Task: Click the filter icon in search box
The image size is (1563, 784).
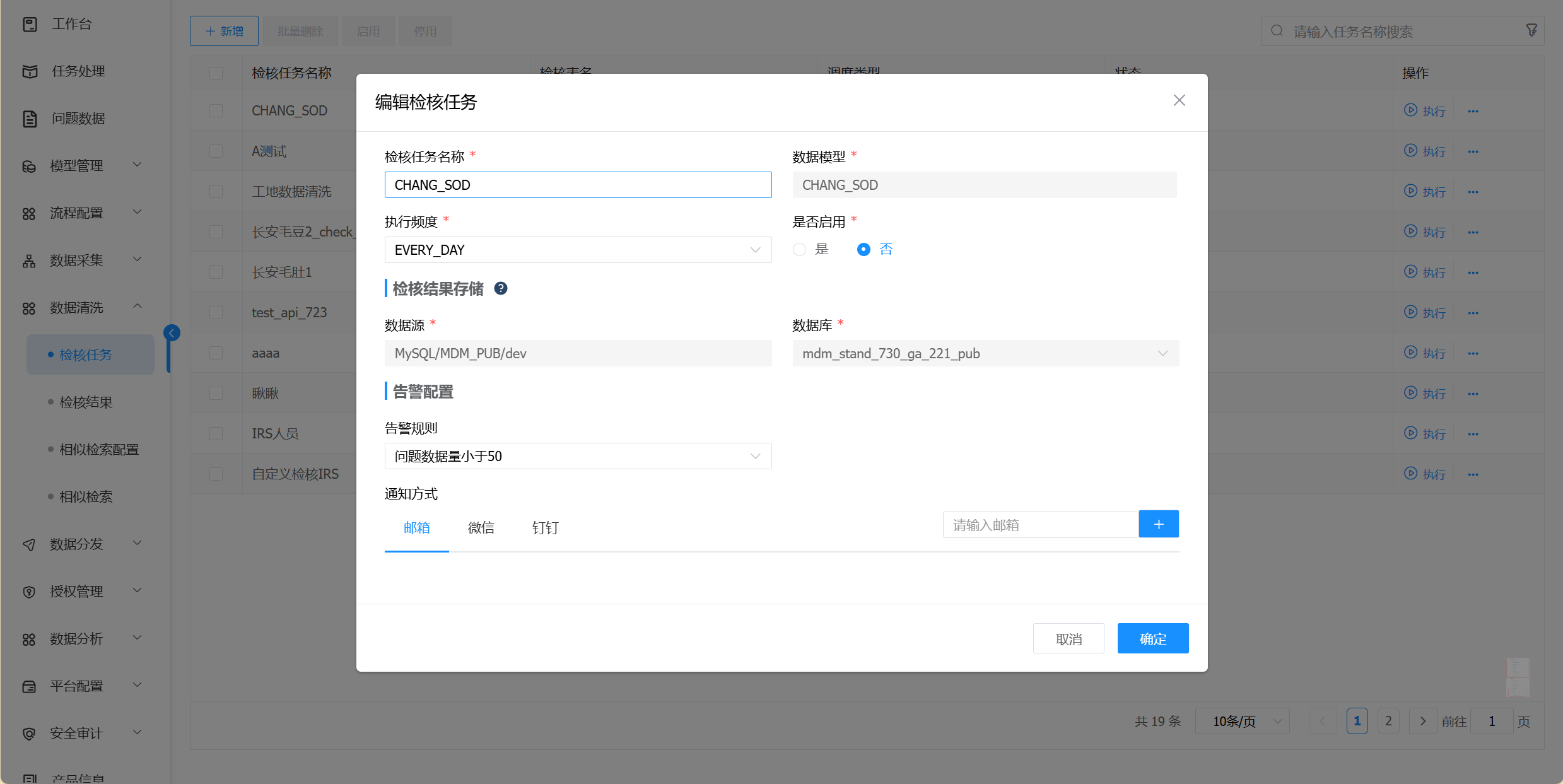Action: coord(1531,30)
